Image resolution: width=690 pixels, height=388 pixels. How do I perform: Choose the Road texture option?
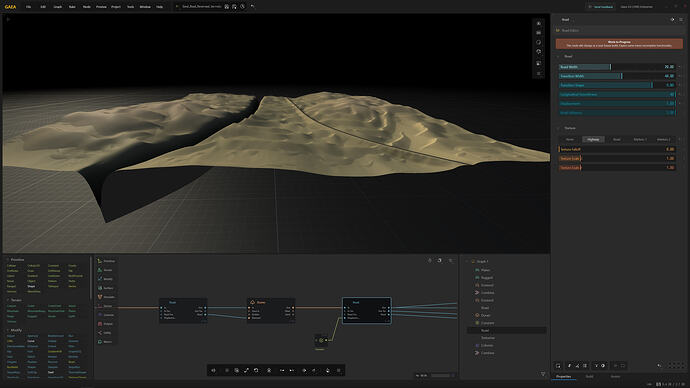(x=617, y=139)
